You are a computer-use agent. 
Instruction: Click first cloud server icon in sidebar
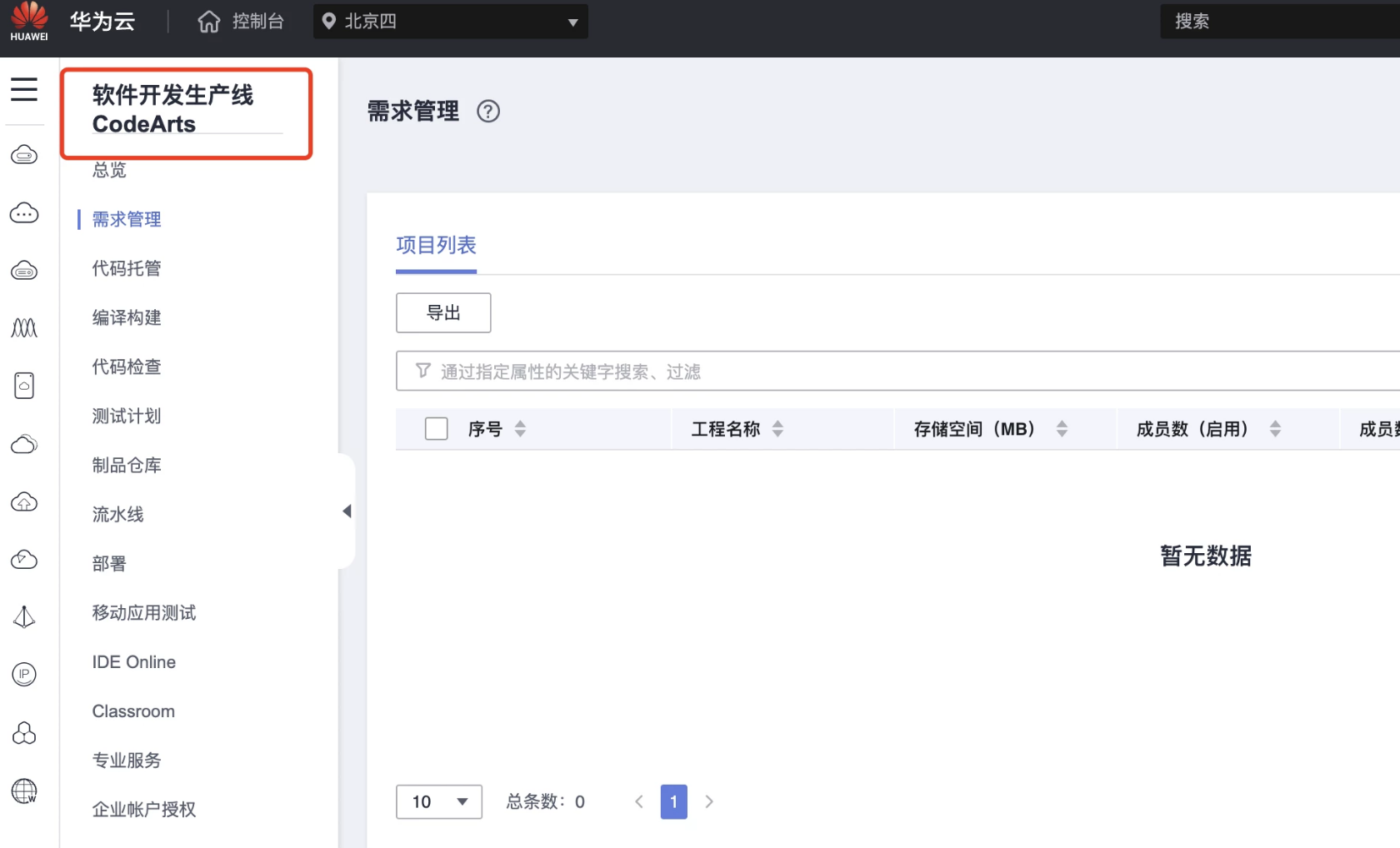pyautogui.click(x=24, y=155)
